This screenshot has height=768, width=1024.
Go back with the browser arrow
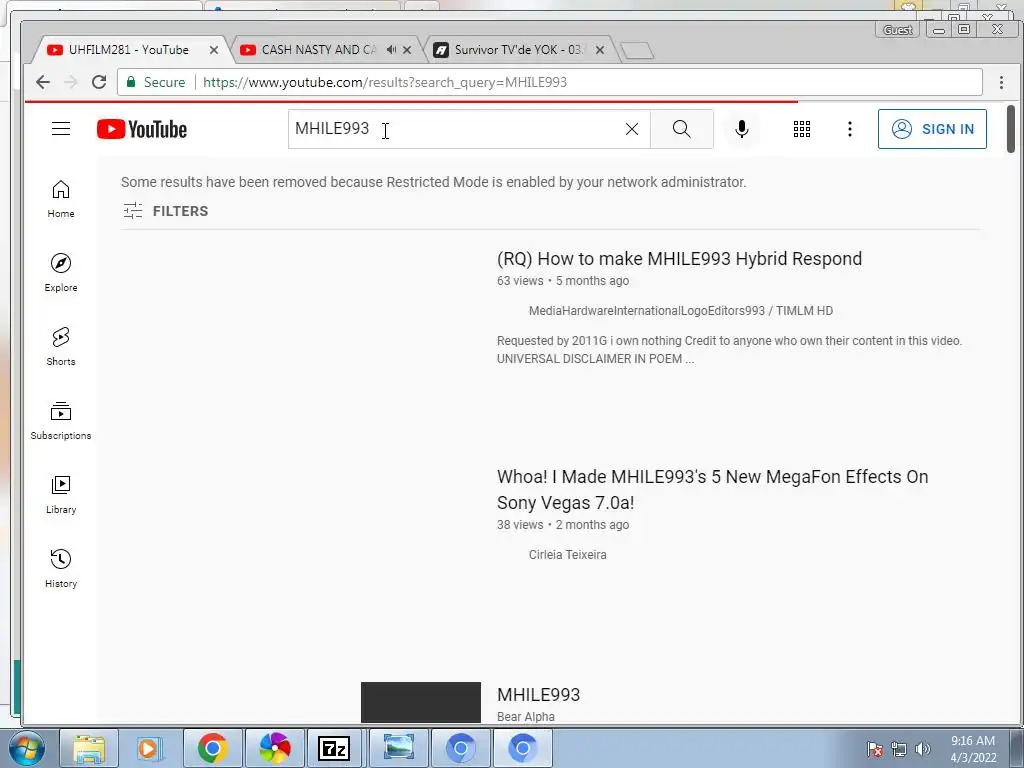click(43, 82)
